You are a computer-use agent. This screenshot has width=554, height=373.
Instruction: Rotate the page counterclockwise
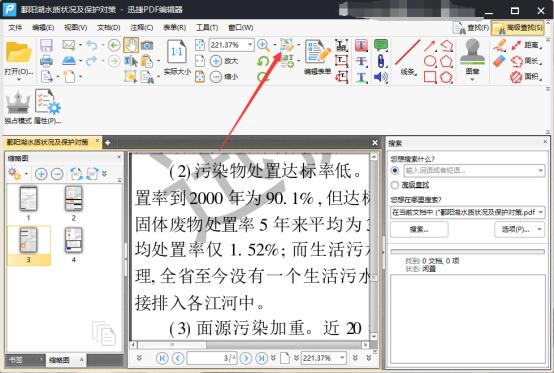[x=263, y=61]
